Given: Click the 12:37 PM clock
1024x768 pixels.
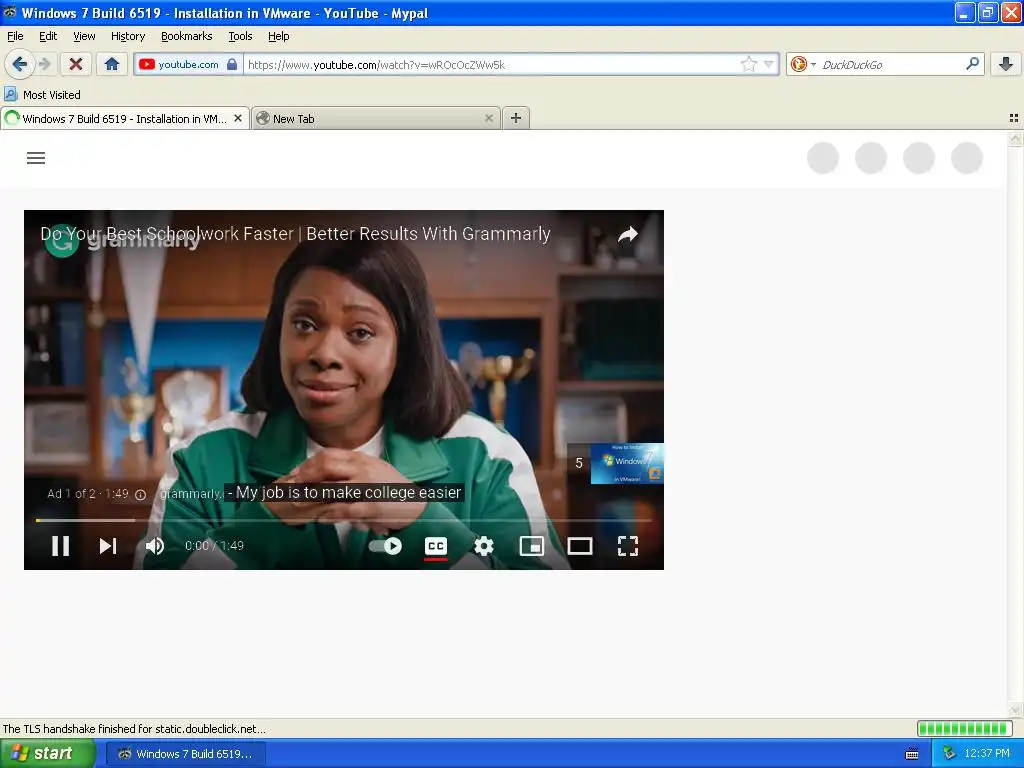Looking at the screenshot, I should (x=987, y=754).
